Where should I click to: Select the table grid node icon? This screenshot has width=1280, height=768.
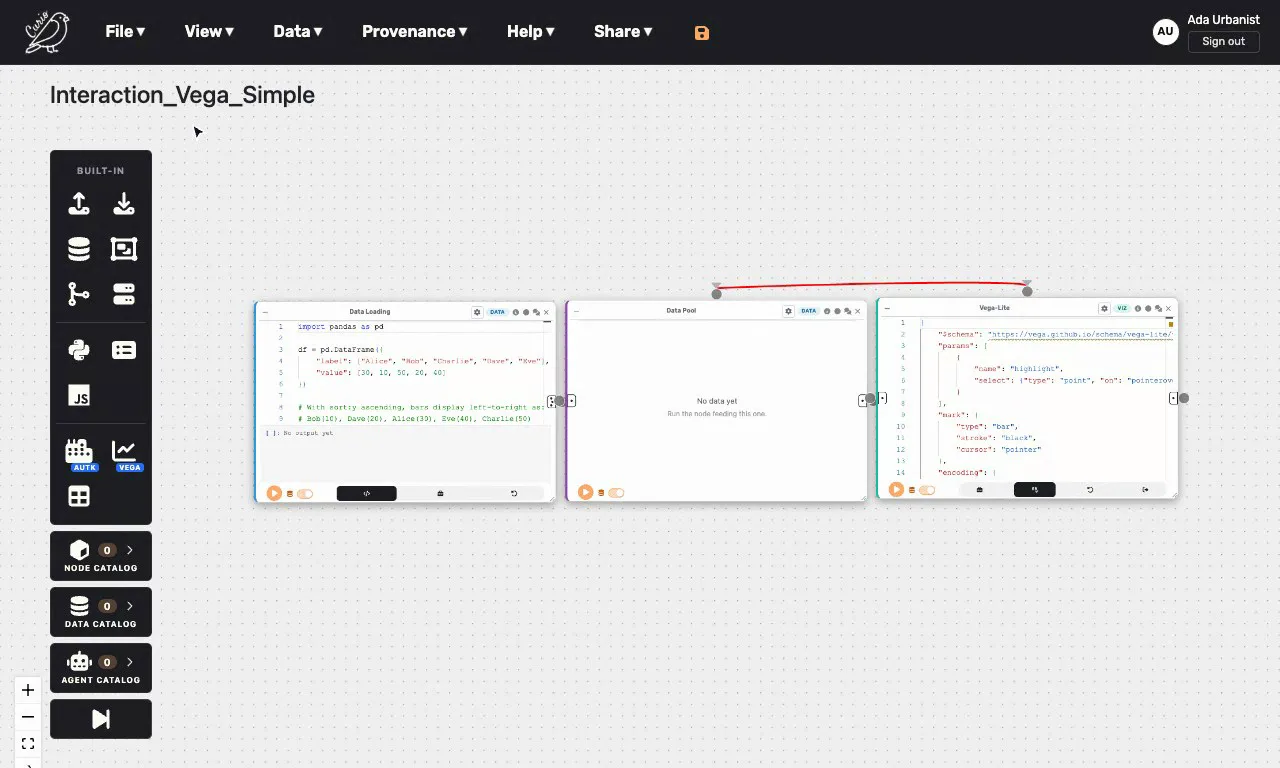click(79, 496)
